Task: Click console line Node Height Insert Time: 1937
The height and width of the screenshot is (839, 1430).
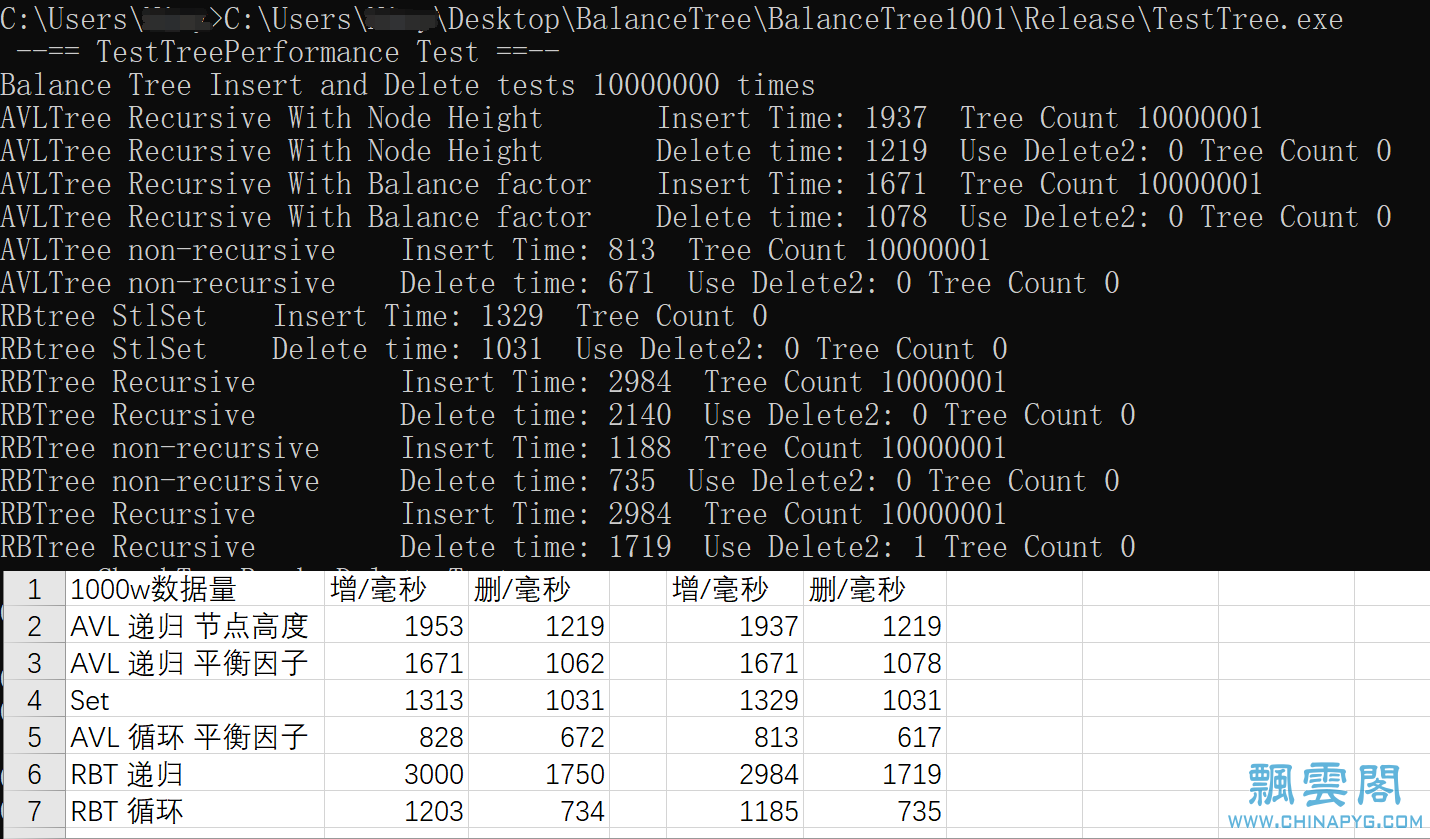Action: pos(632,118)
